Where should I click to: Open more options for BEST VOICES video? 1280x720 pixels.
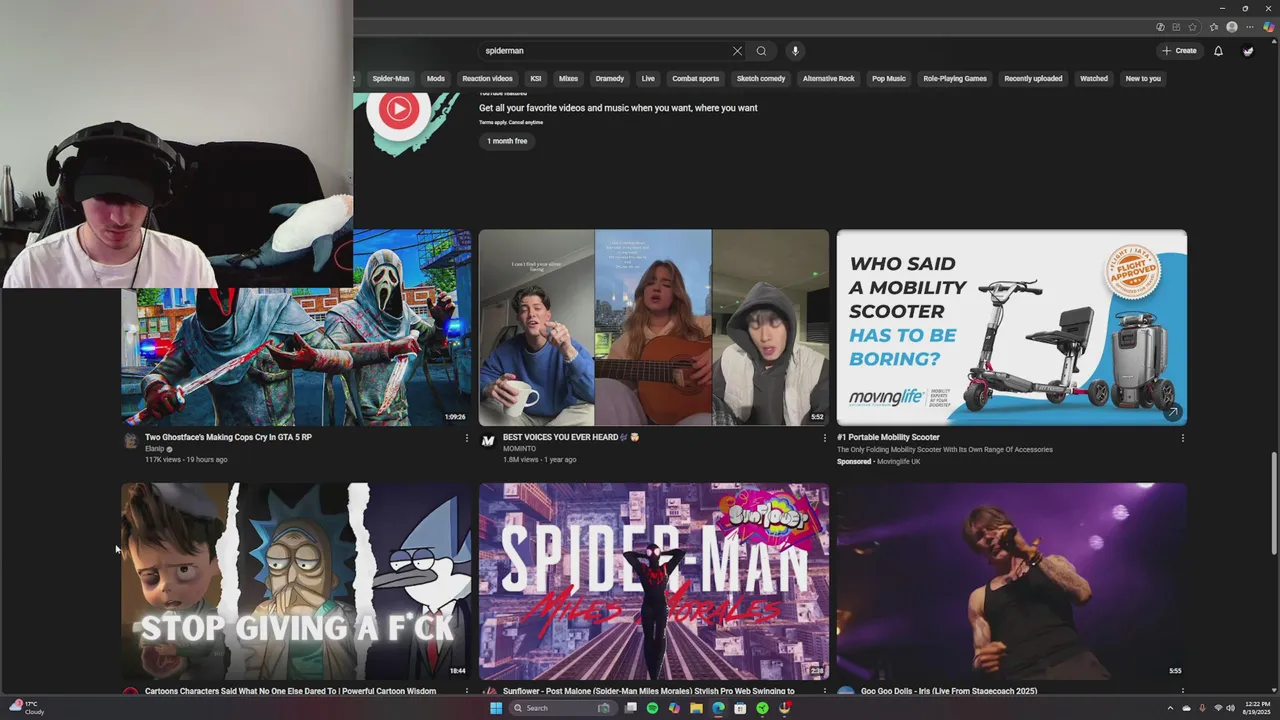824,438
